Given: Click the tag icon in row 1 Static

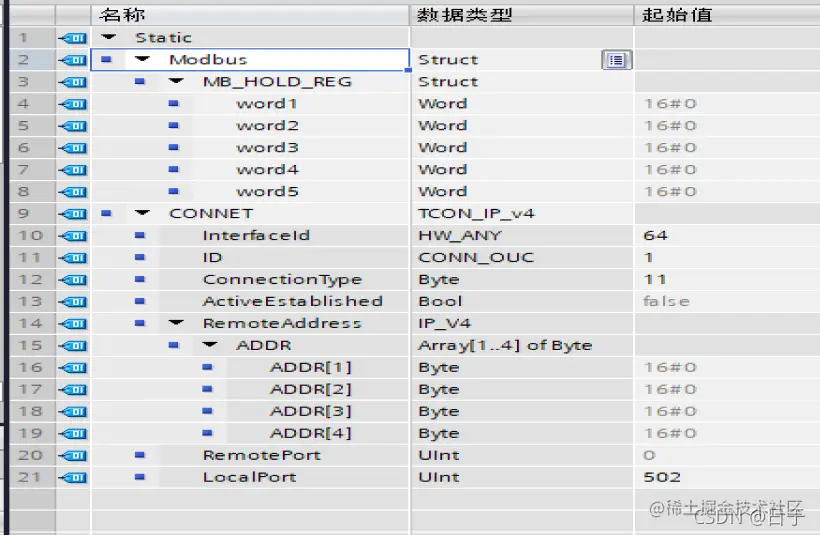Looking at the screenshot, I should [73, 38].
